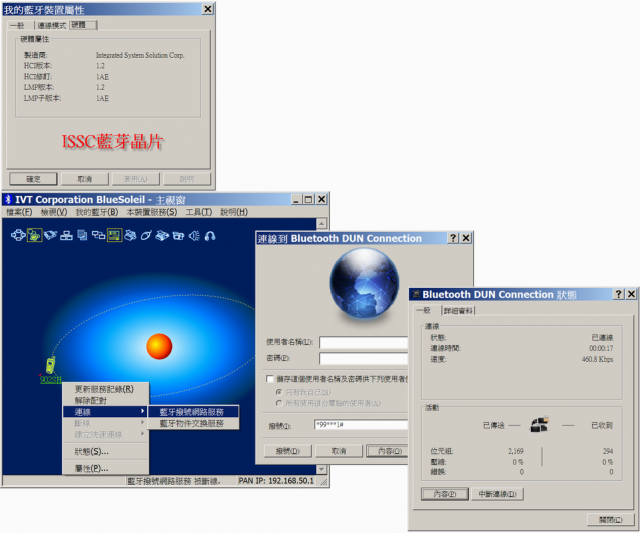Click the Bluetooth logo in BlueSoleil title bar

tap(9, 200)
